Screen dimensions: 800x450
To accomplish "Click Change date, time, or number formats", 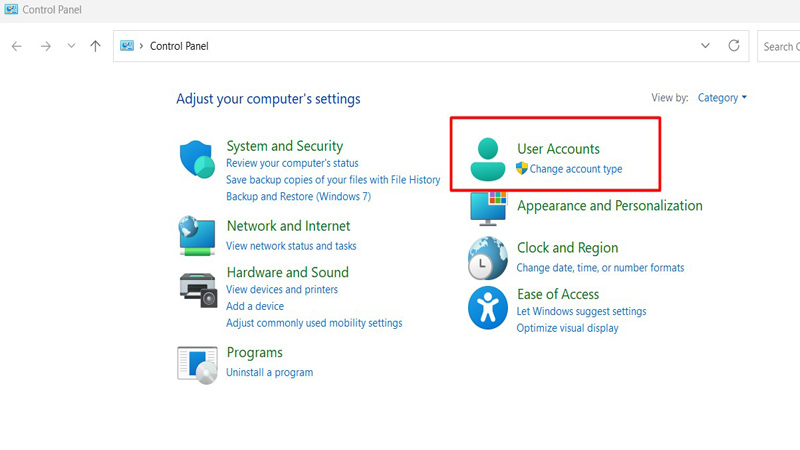I will point(600,268).
